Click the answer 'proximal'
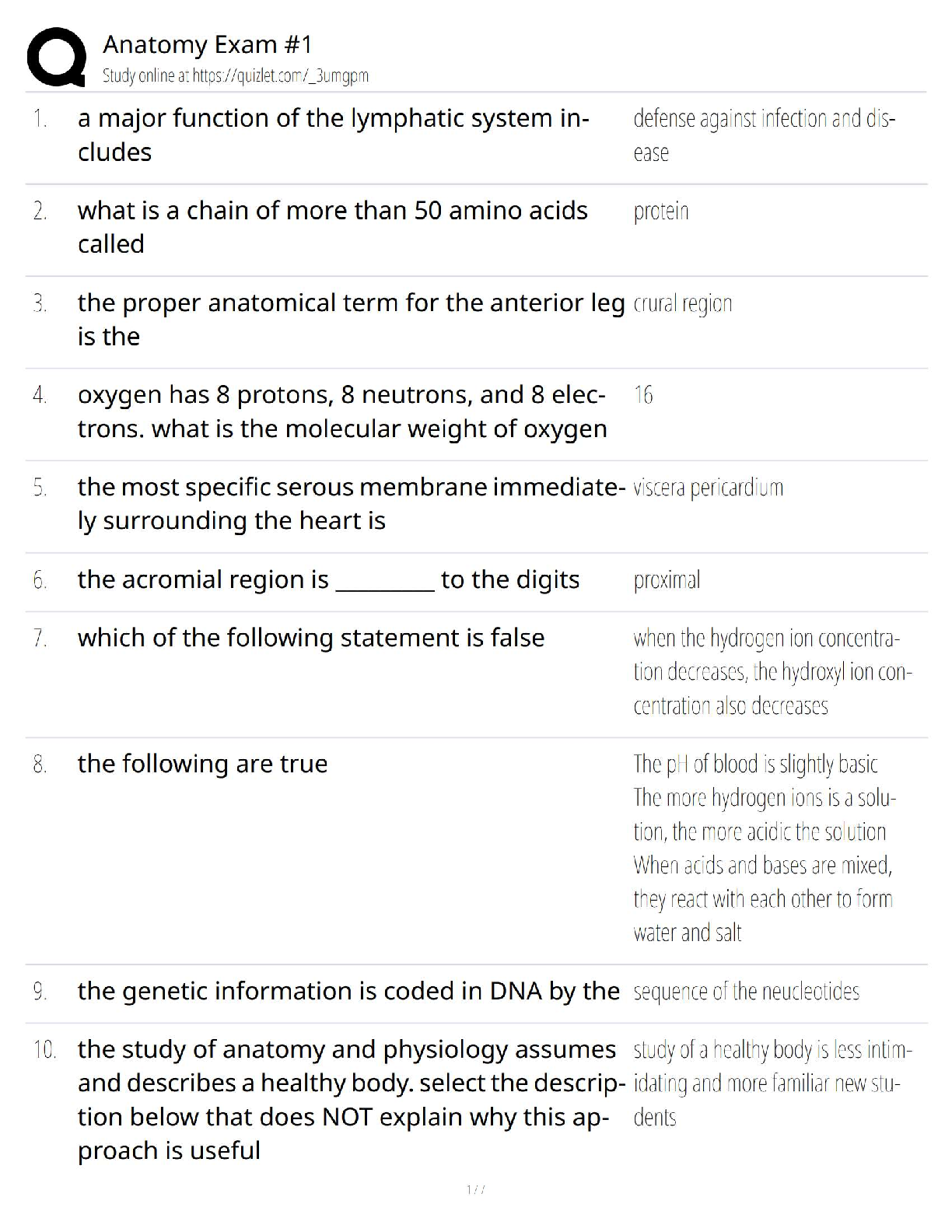Image resolution: width=952 pixels, height=1232 pixels. (x=667, y=580)
